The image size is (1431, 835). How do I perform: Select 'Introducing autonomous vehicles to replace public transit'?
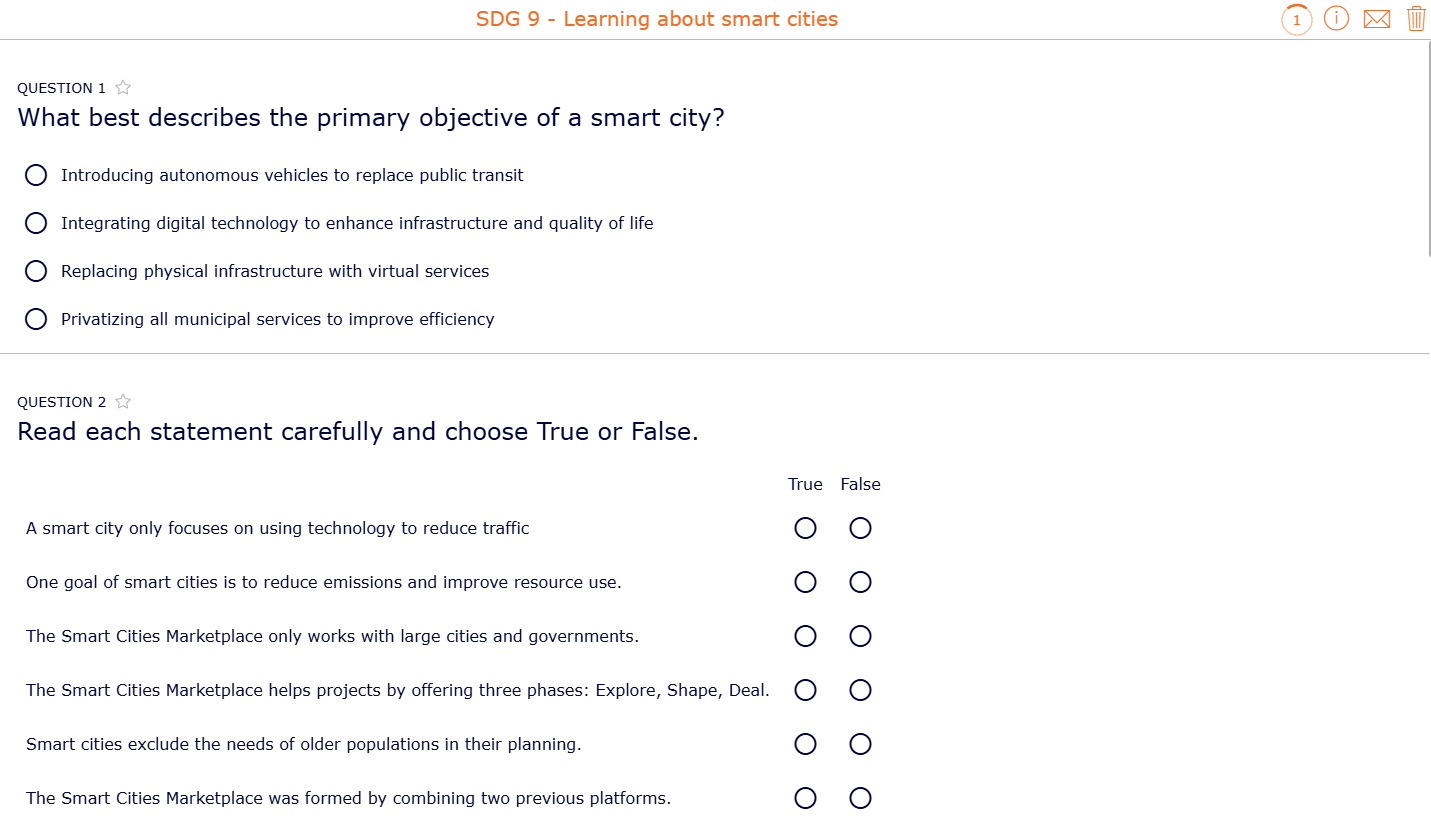[36, 174]
